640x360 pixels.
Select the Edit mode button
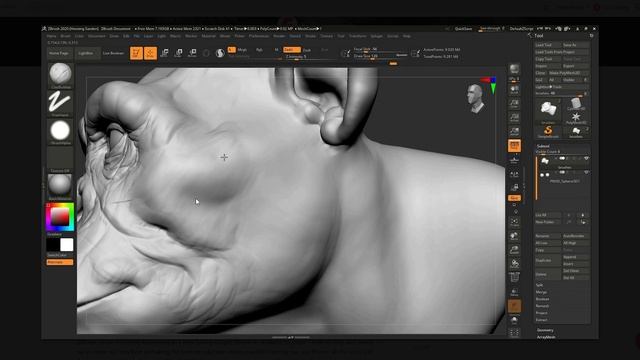pyautogui.click(x=136, y=53)
